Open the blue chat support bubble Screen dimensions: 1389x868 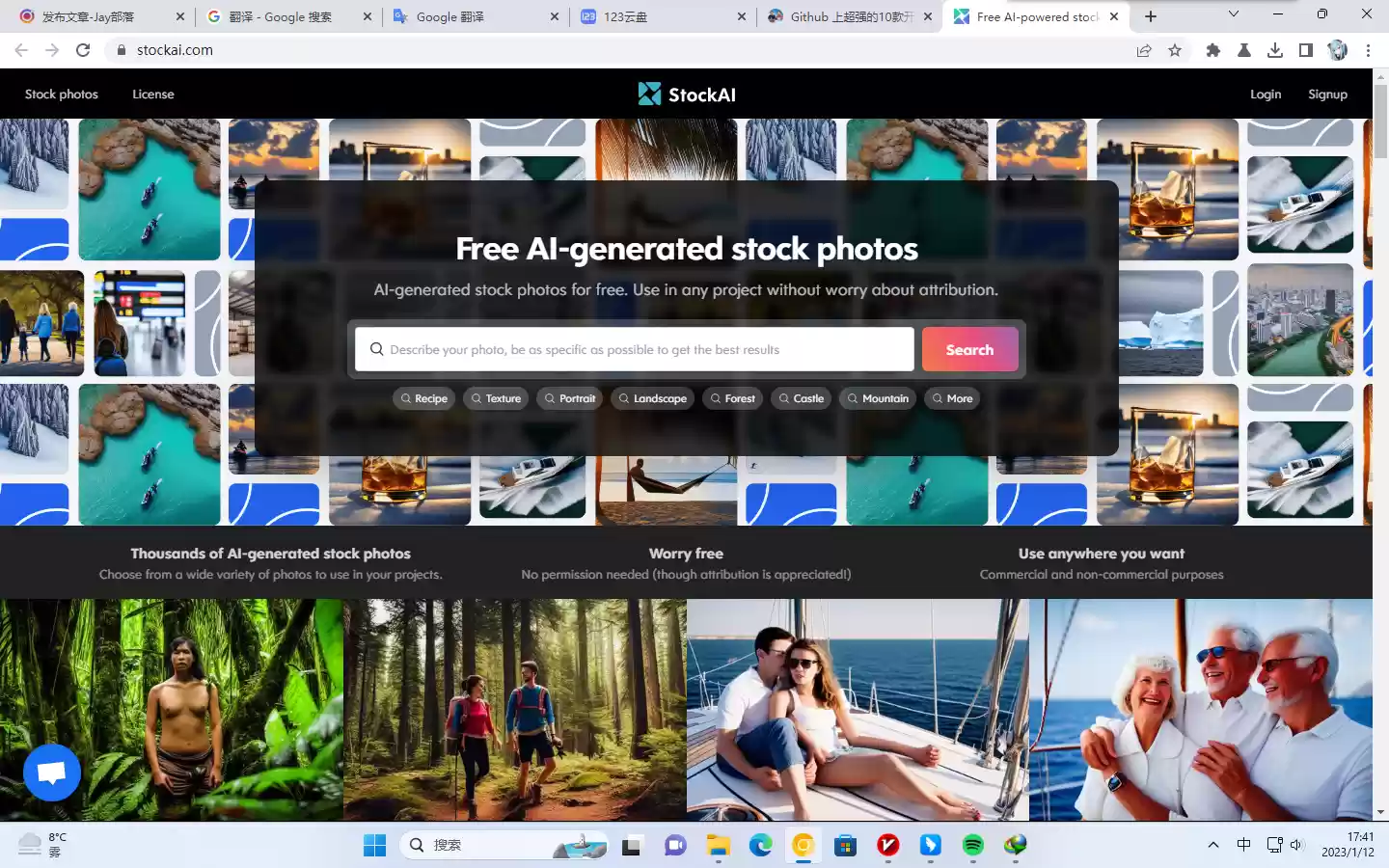[52, 773]
